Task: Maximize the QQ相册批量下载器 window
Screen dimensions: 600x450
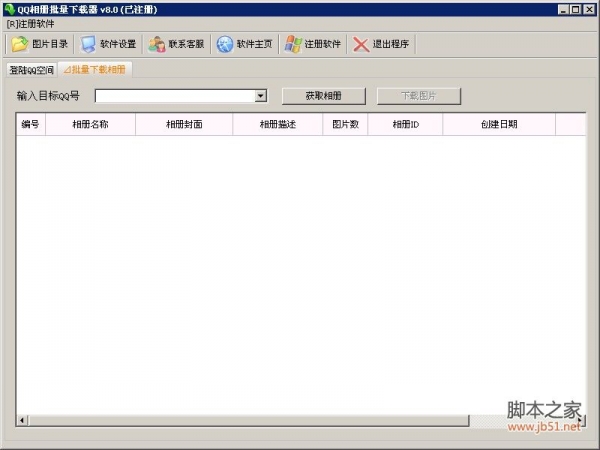Action: click(x=576, y=9)
